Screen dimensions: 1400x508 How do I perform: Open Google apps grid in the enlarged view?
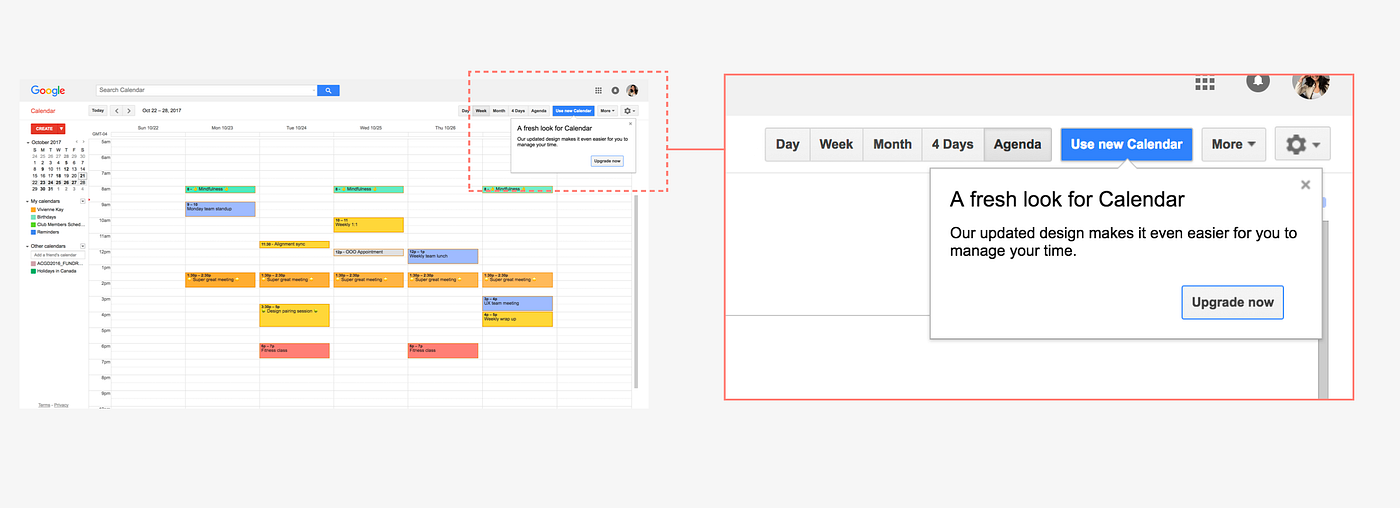(1205, 85)
